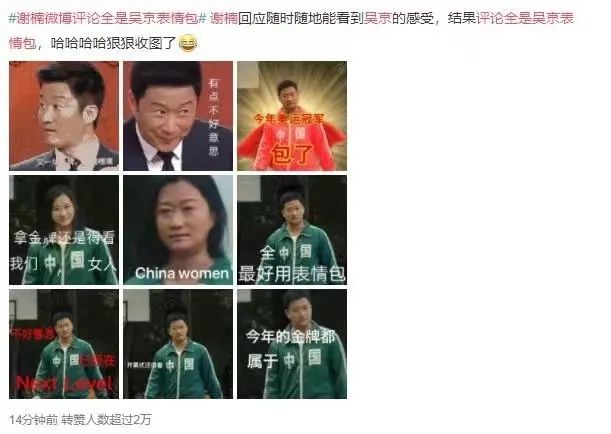This screenshot has width=611, height=434.
Task: Open the China women captioned image
Action: 178,230
